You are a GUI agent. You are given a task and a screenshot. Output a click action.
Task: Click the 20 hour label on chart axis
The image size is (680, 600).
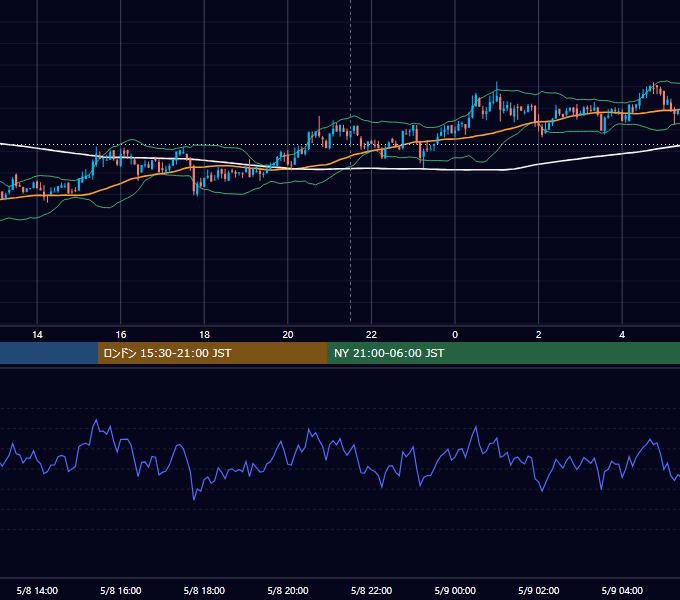click(288, 335)
